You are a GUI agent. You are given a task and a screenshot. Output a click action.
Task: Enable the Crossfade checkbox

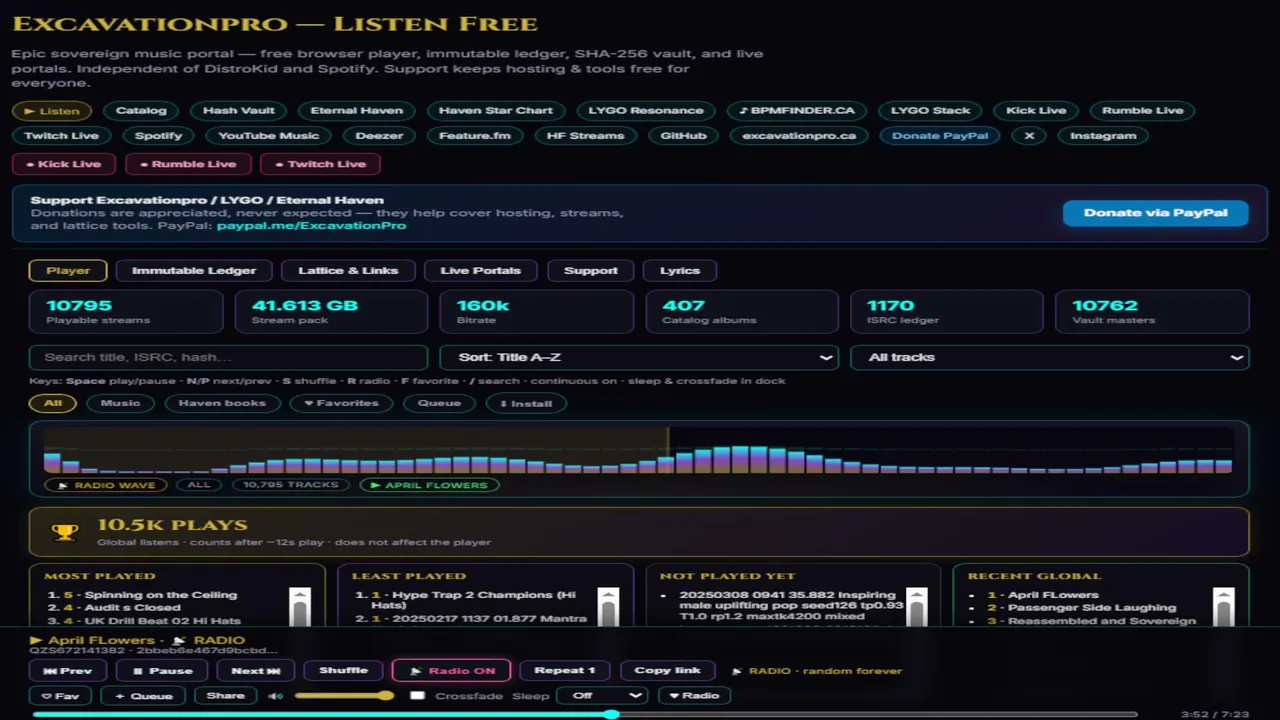[417, 696]
